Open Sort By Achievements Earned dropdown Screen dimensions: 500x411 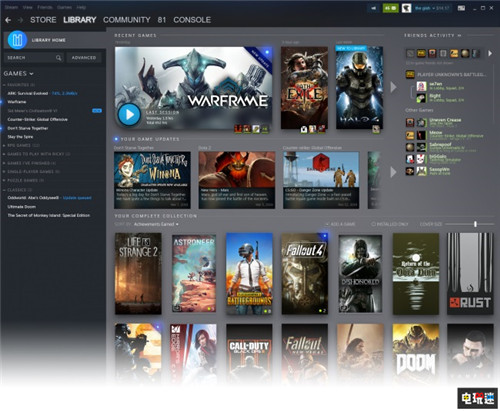click(x=156, y=224)
